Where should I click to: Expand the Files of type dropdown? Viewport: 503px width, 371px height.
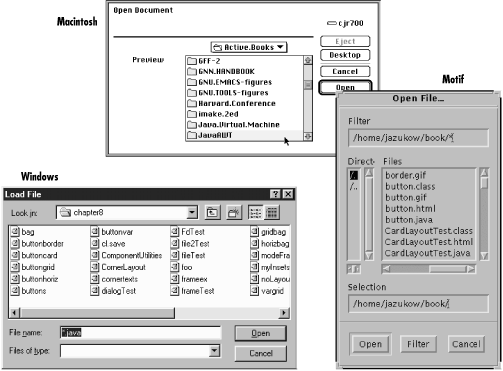(215, 351)
